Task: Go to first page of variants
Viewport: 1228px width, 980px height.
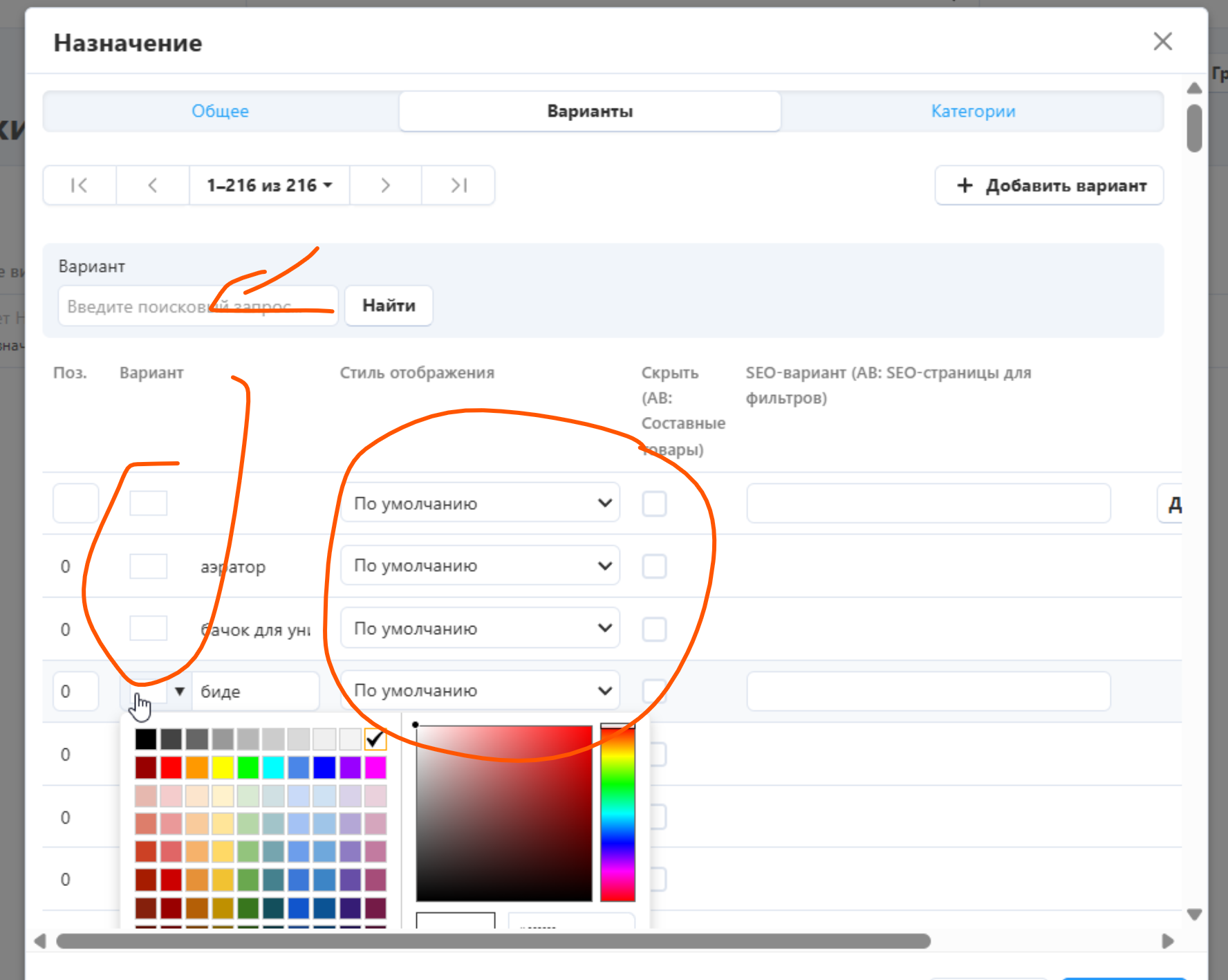Action: pos(80,185)
